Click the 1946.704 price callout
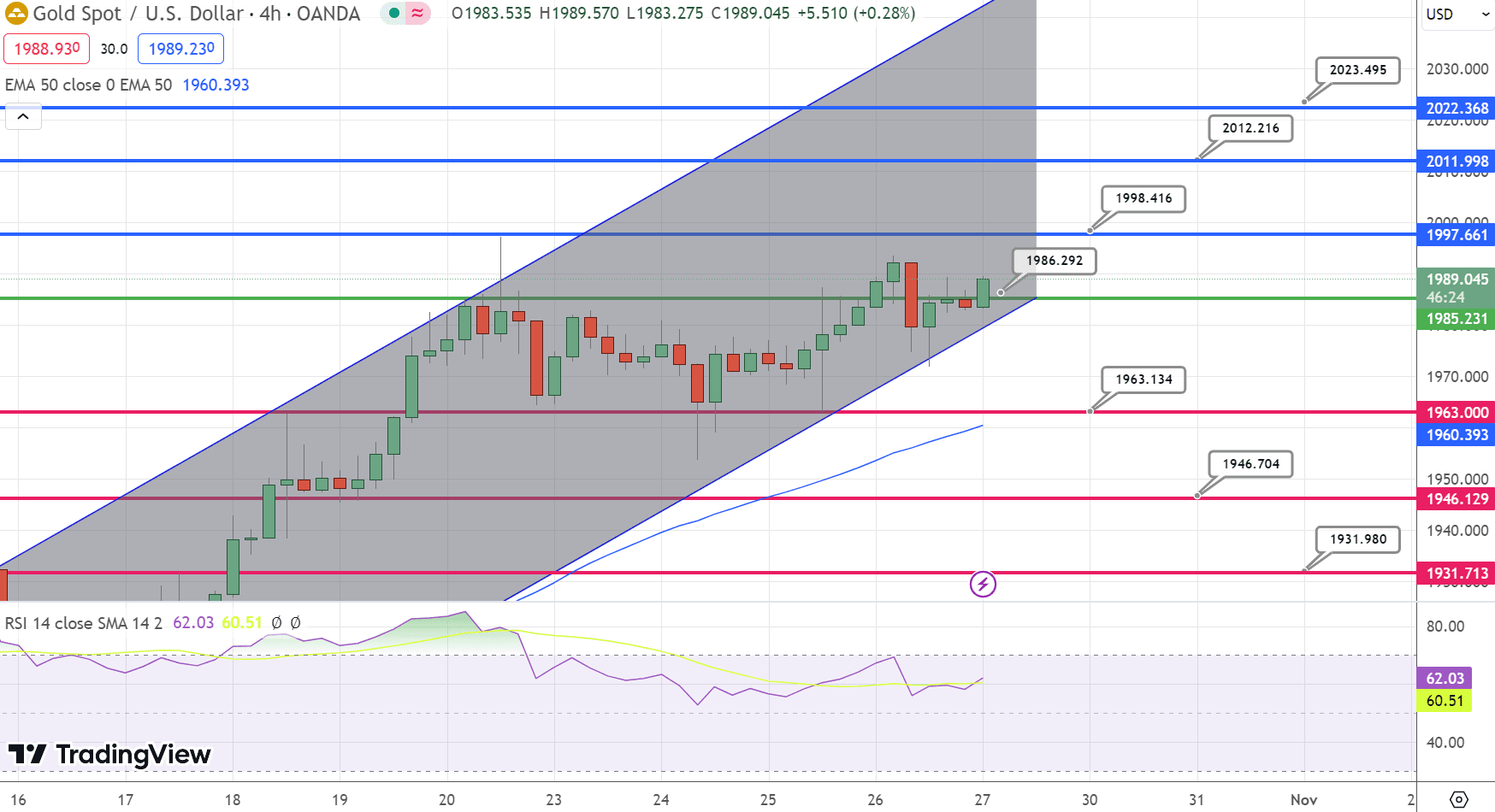1495x812 pixels. [x=1250, y=464]
